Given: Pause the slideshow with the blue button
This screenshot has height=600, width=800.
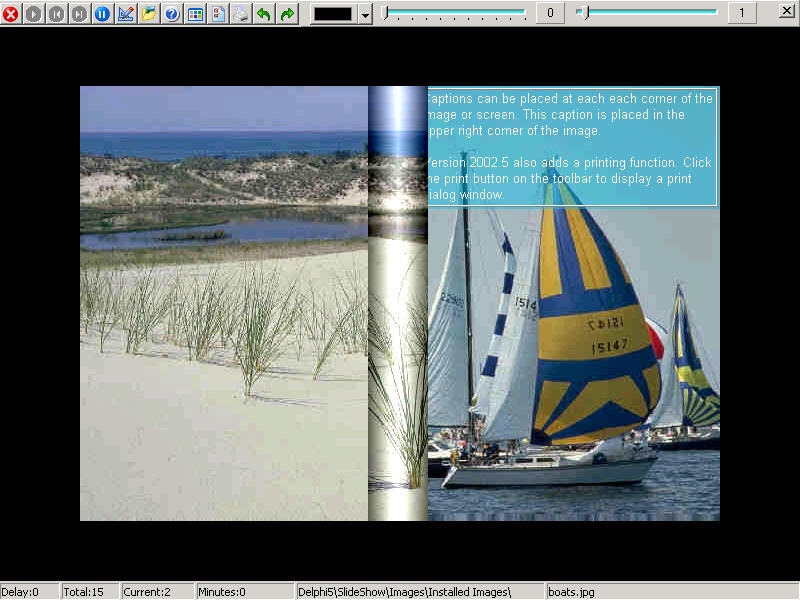Looking at the screenshot, I should click(x=103, y=13).
